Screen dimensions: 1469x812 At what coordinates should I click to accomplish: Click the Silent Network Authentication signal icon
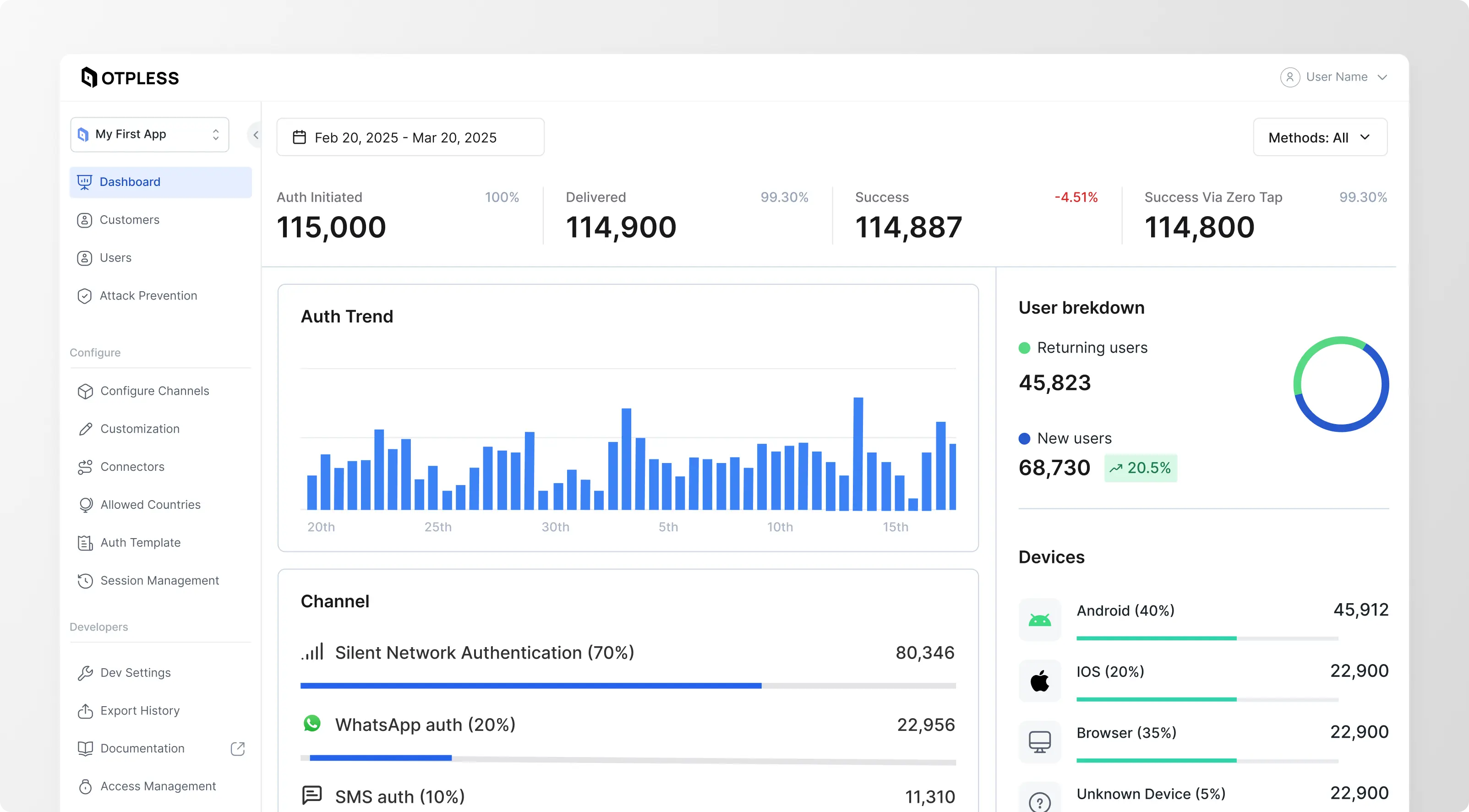coord(312,652)
